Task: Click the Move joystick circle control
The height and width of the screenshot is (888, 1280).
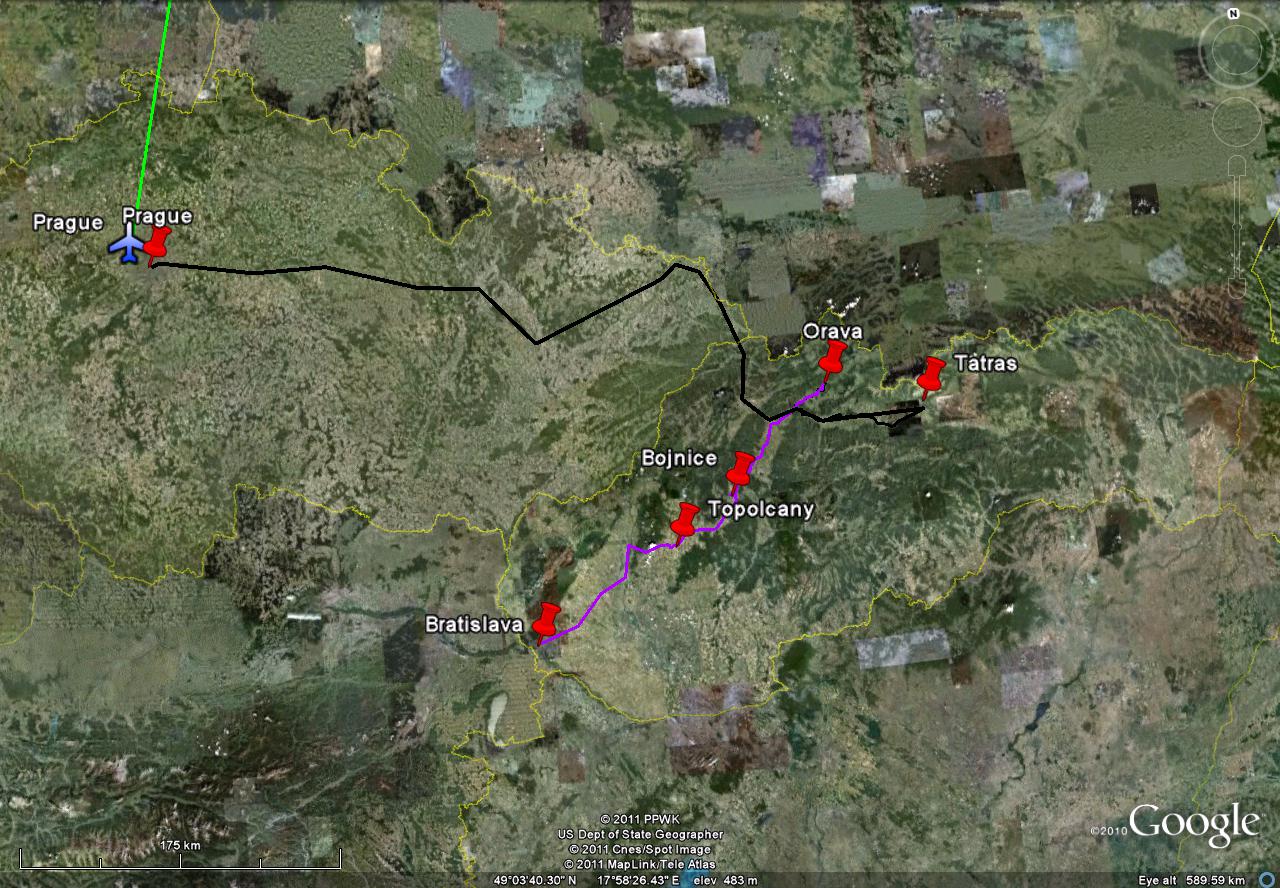Action: tap(1236, 122)
